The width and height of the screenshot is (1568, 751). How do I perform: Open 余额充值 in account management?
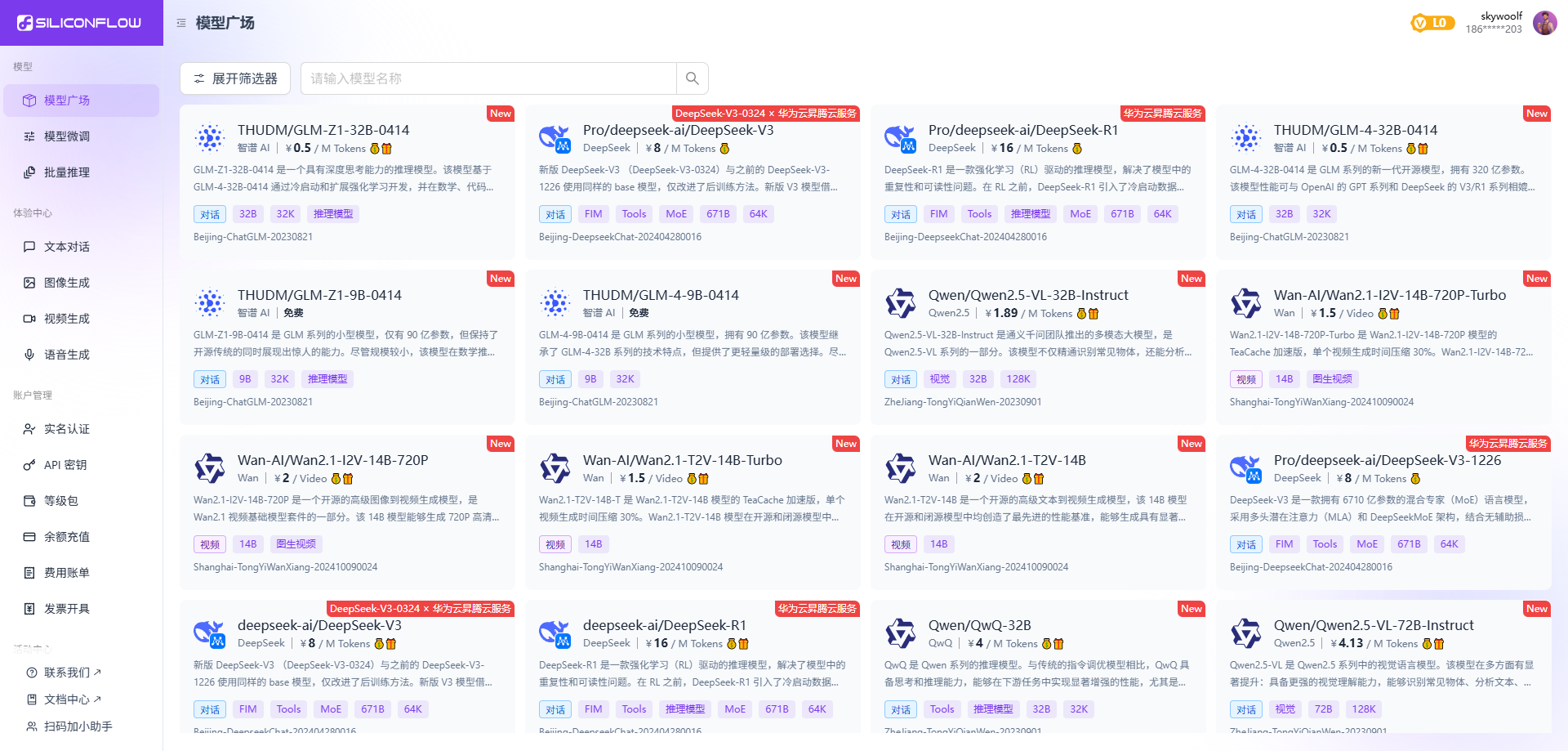(x=67, y=537)
